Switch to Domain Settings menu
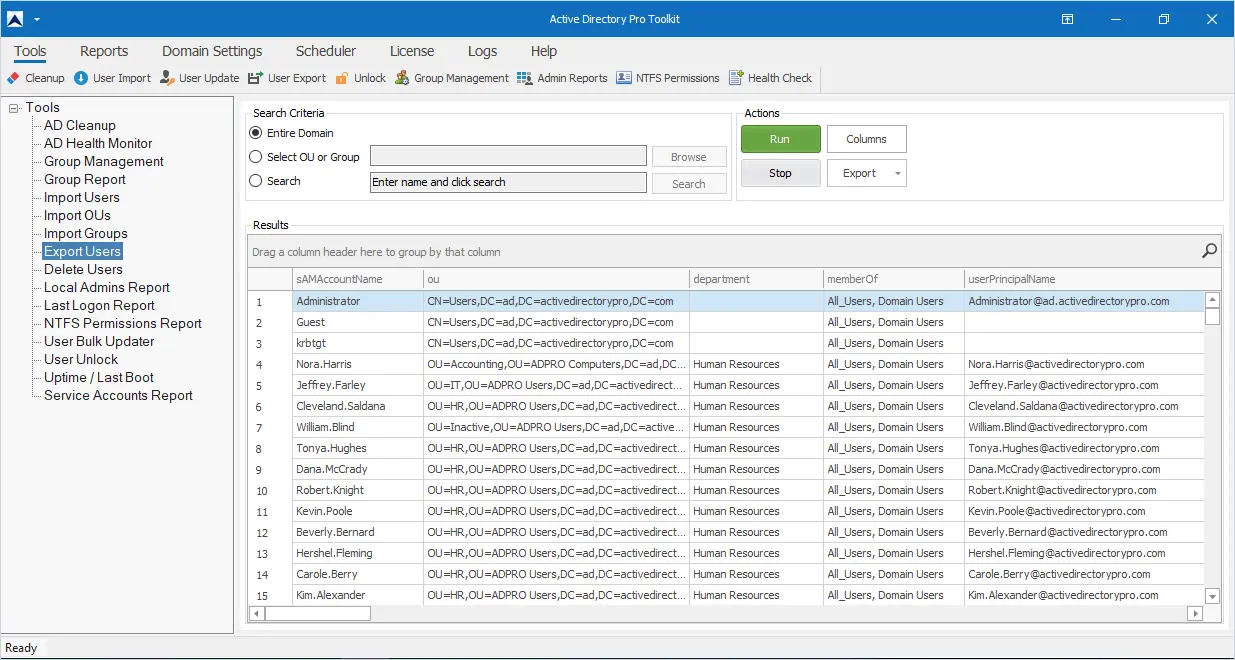This screenshot has width=1235, height=660. pos(212,51)
